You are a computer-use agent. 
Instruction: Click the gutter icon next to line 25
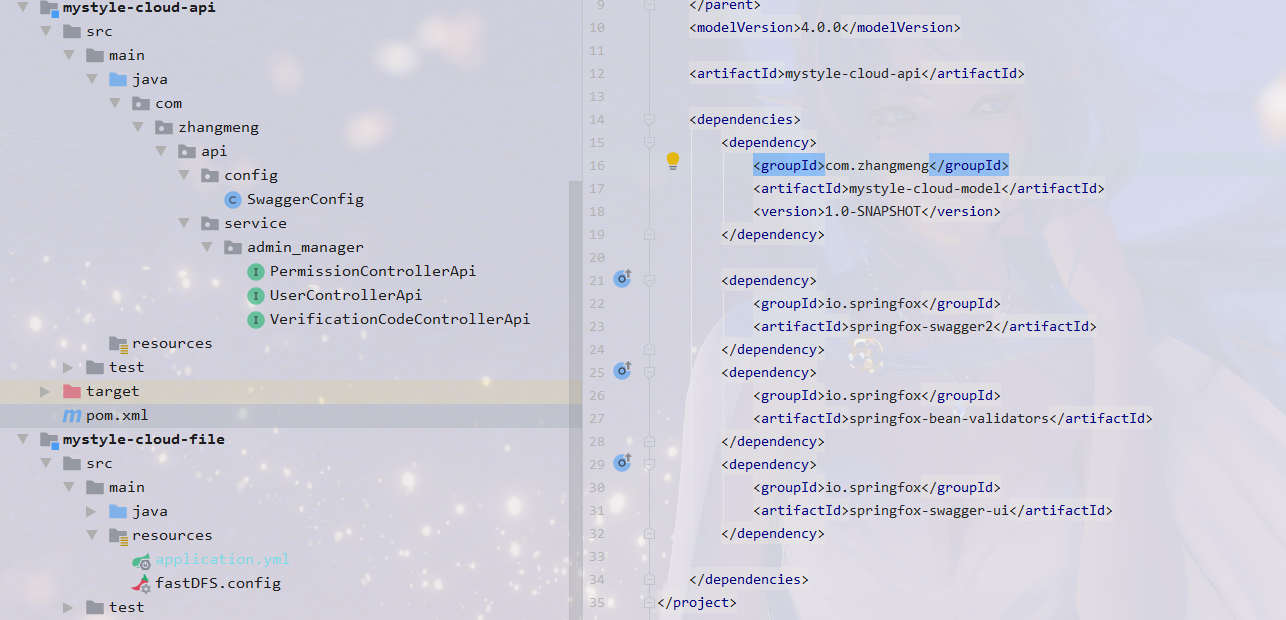click(623, 371)
